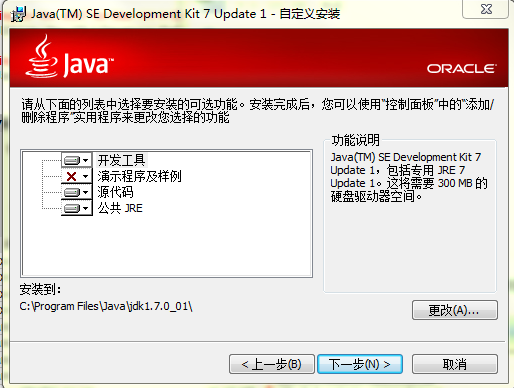Select the 开发工具 tree item
Image resolution: width=514 pixels, height=388 pixels.
tap(121, 160)
